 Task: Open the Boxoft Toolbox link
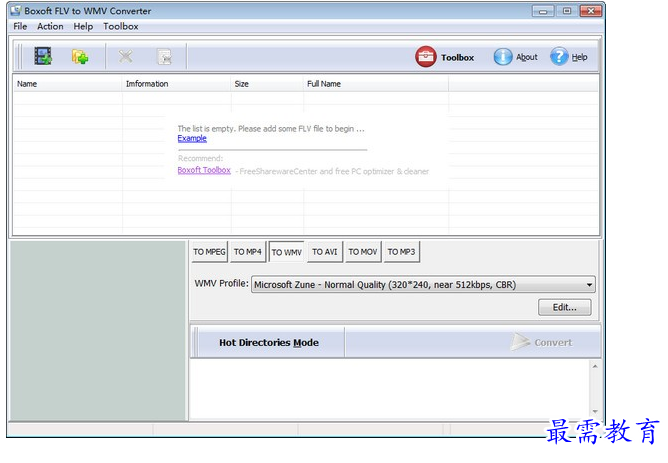204,170
